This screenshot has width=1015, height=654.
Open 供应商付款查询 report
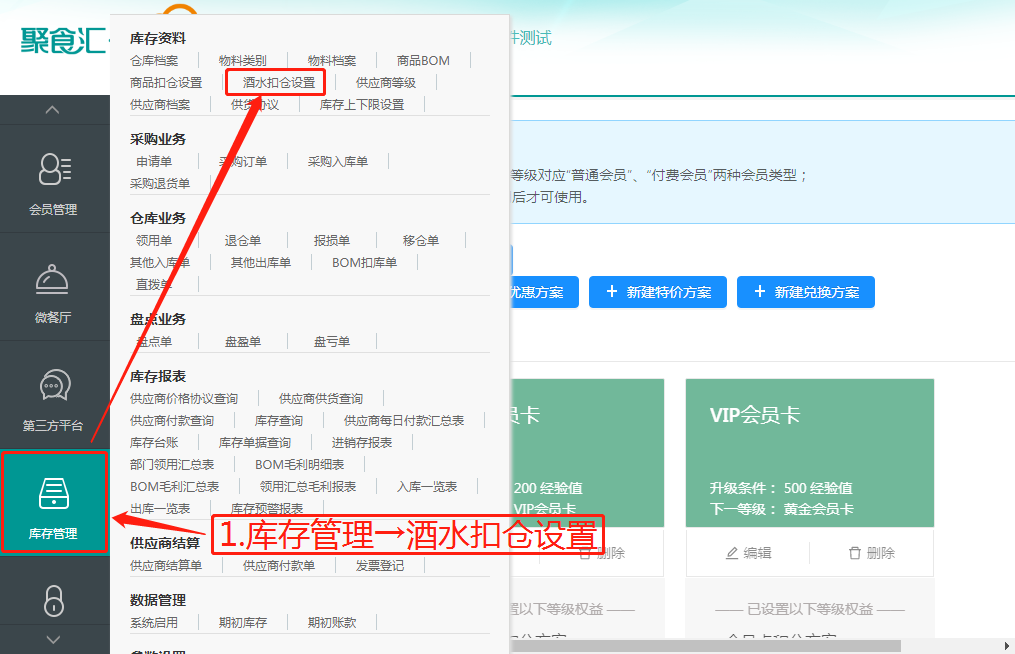tap(172, 421)
